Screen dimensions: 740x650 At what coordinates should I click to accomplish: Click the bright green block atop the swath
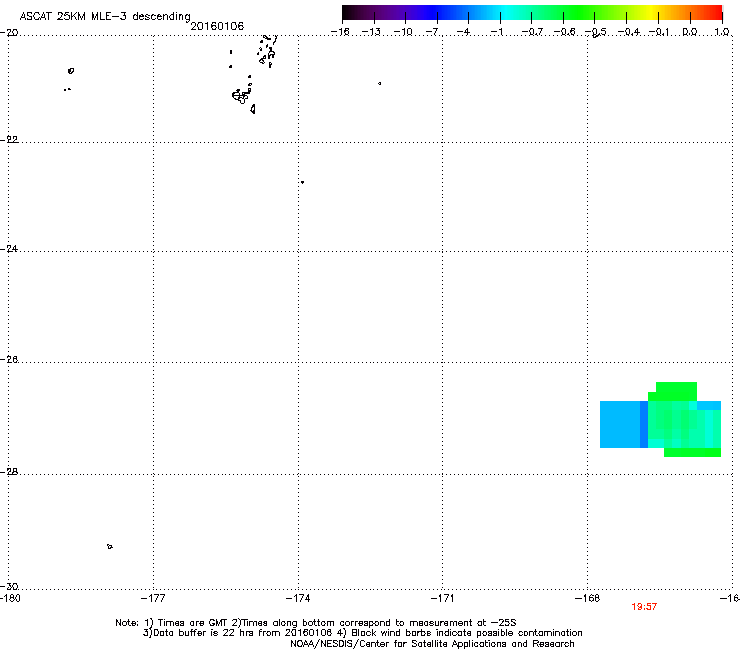point(676,391)
